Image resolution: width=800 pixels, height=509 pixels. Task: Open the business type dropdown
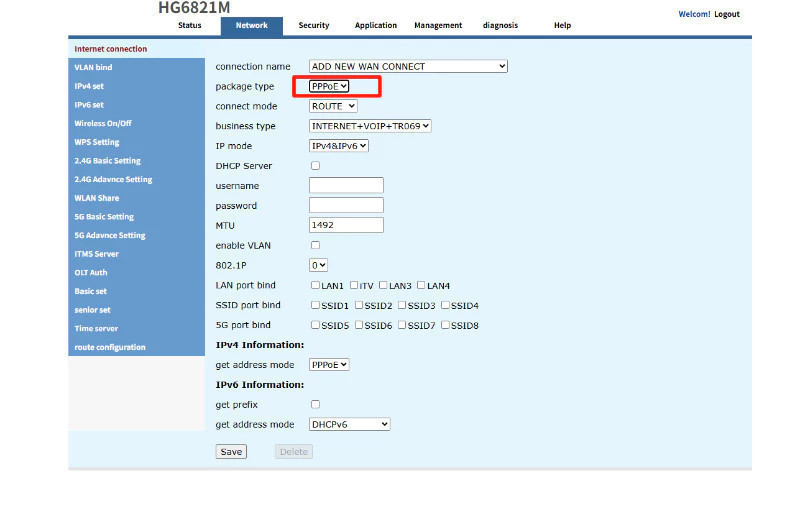click(370, 126)
